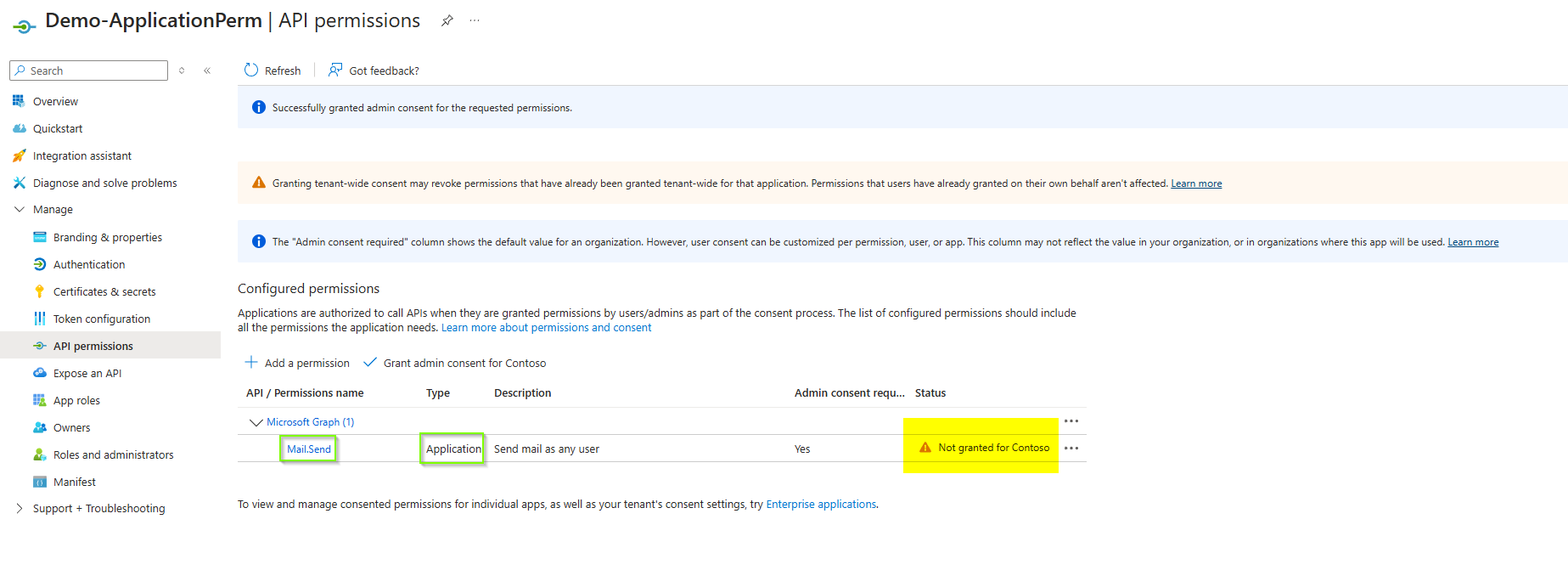Image resolution: width=1568 pixels, height=570 pixels.
Task: Click the Description column header
Action: pyautogui.click(x=523, y=393)
